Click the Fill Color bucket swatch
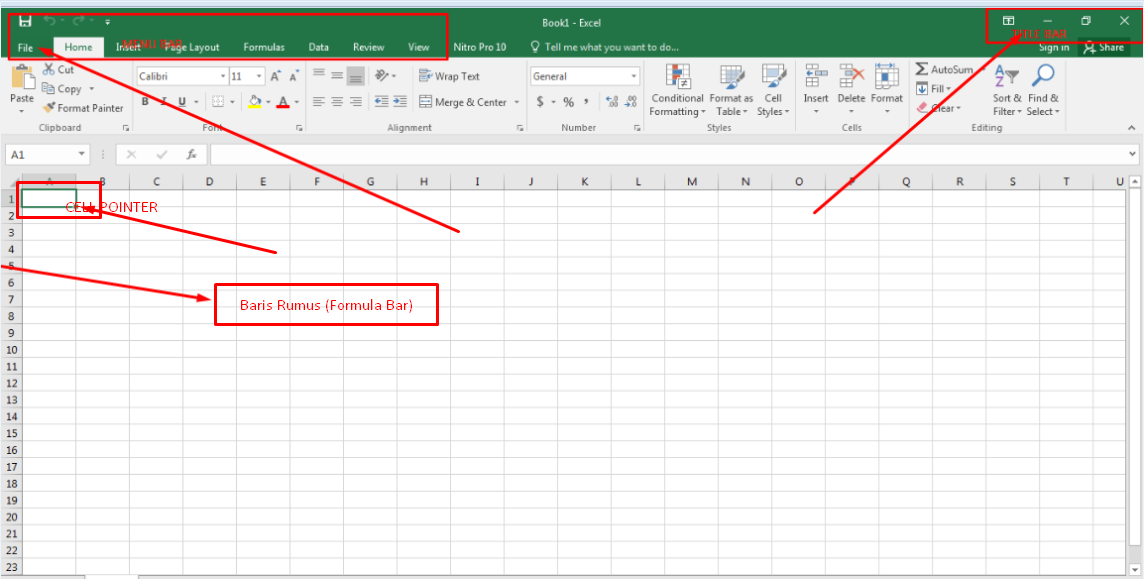Image resolution: width=1144 pixels, height=579 pixels. [255, 101]
